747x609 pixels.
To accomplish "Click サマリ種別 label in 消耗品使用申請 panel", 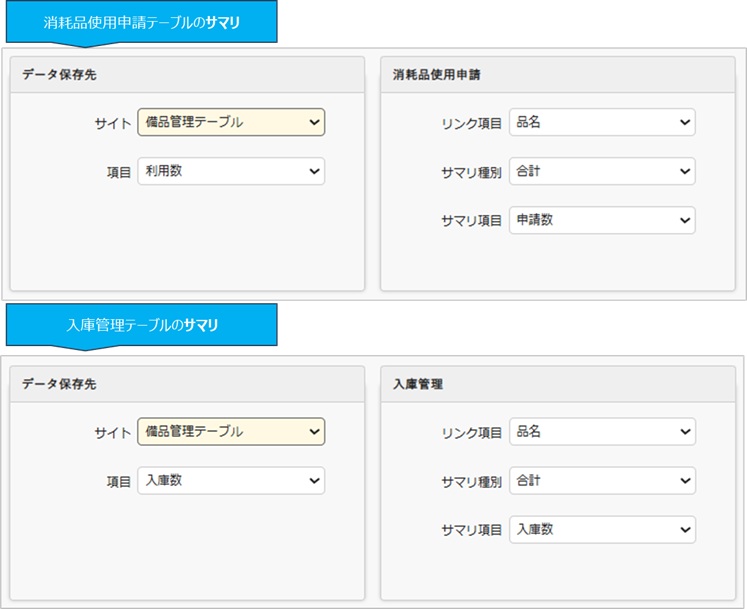I will [472, 172].
